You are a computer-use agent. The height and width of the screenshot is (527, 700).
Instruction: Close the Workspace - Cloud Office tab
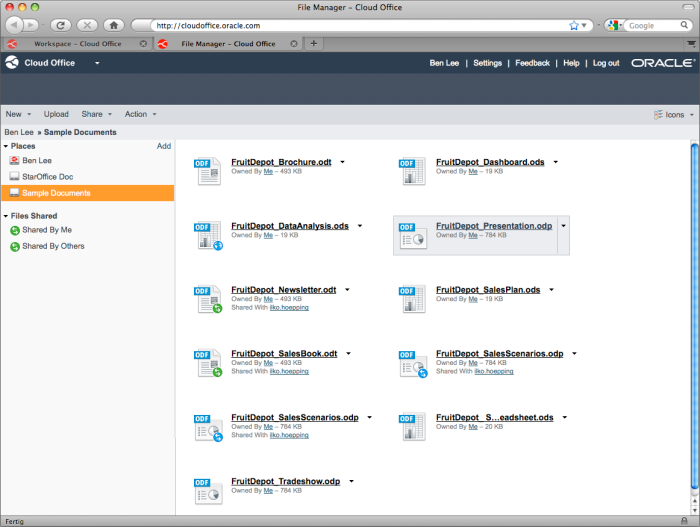(x=143, y=44)
